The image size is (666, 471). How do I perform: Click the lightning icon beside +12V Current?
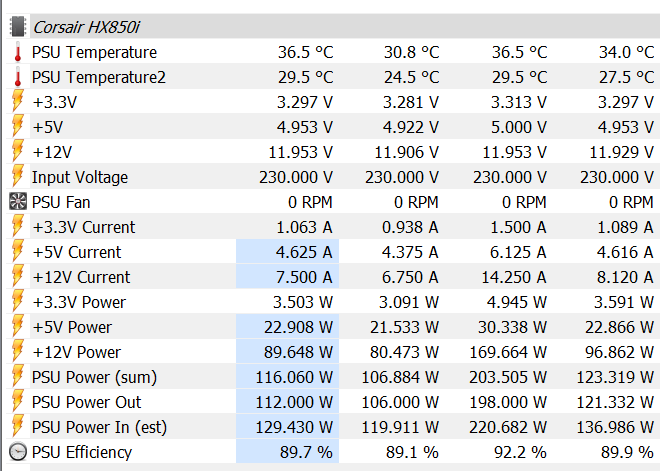coord(18,277)
